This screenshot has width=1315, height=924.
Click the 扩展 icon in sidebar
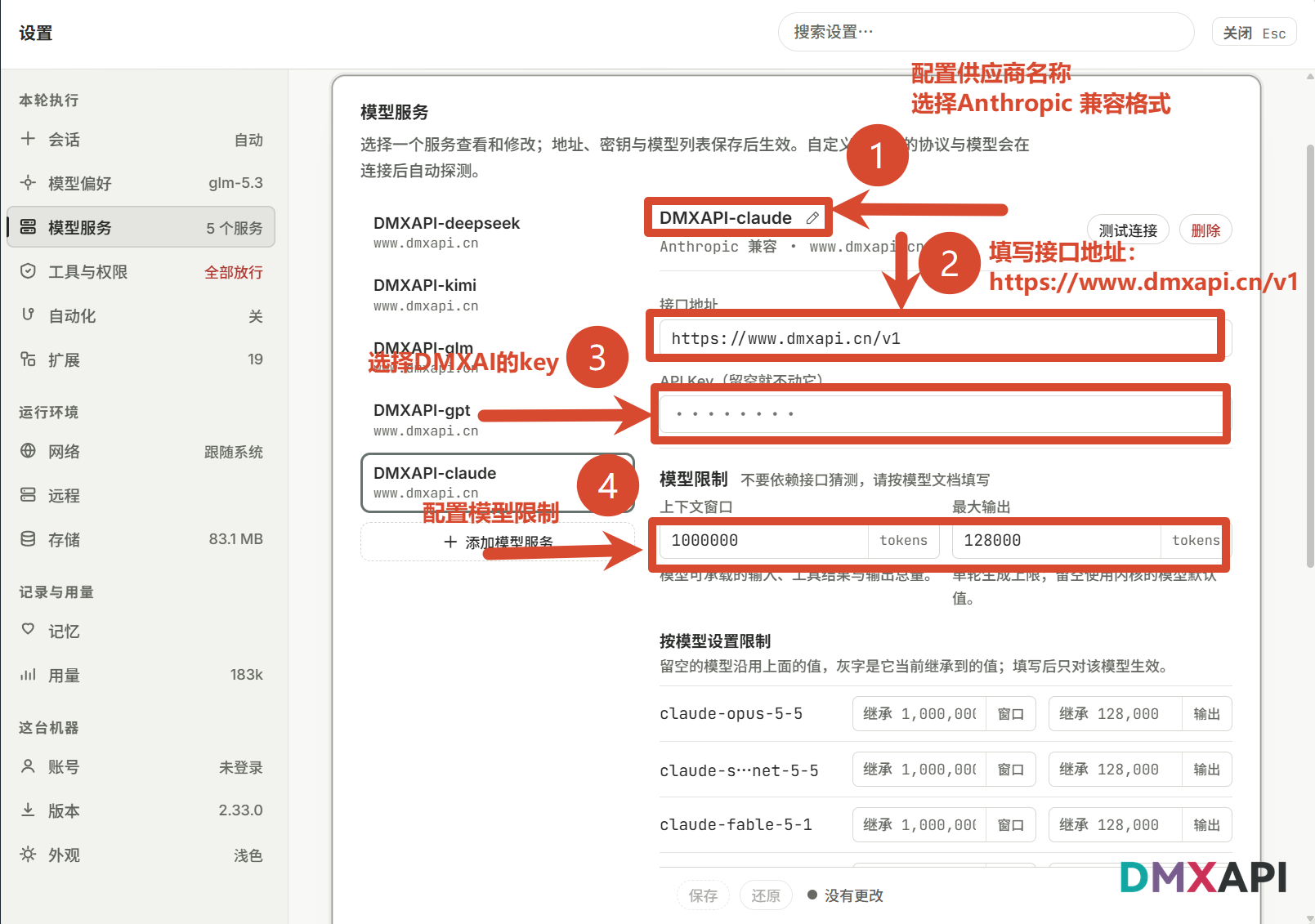(x=28, y=359)
